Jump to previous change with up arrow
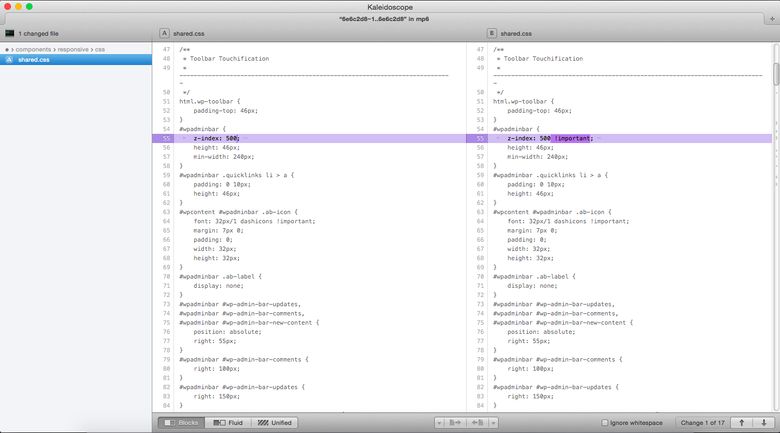The height and width of the screenshot is (433, 780). coord(741,423)
